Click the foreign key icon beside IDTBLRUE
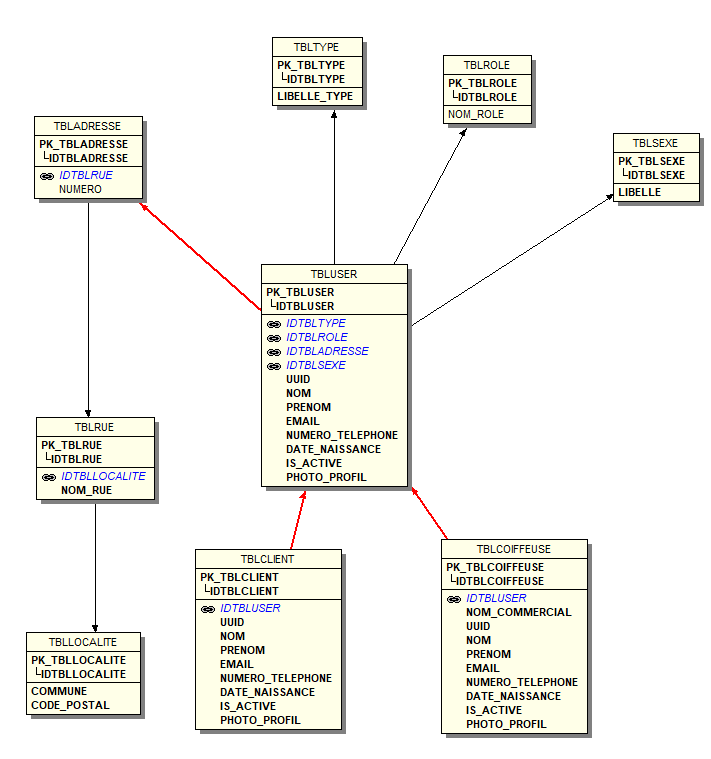Screen dimensions: 711x759 click(x=47, y=175)
